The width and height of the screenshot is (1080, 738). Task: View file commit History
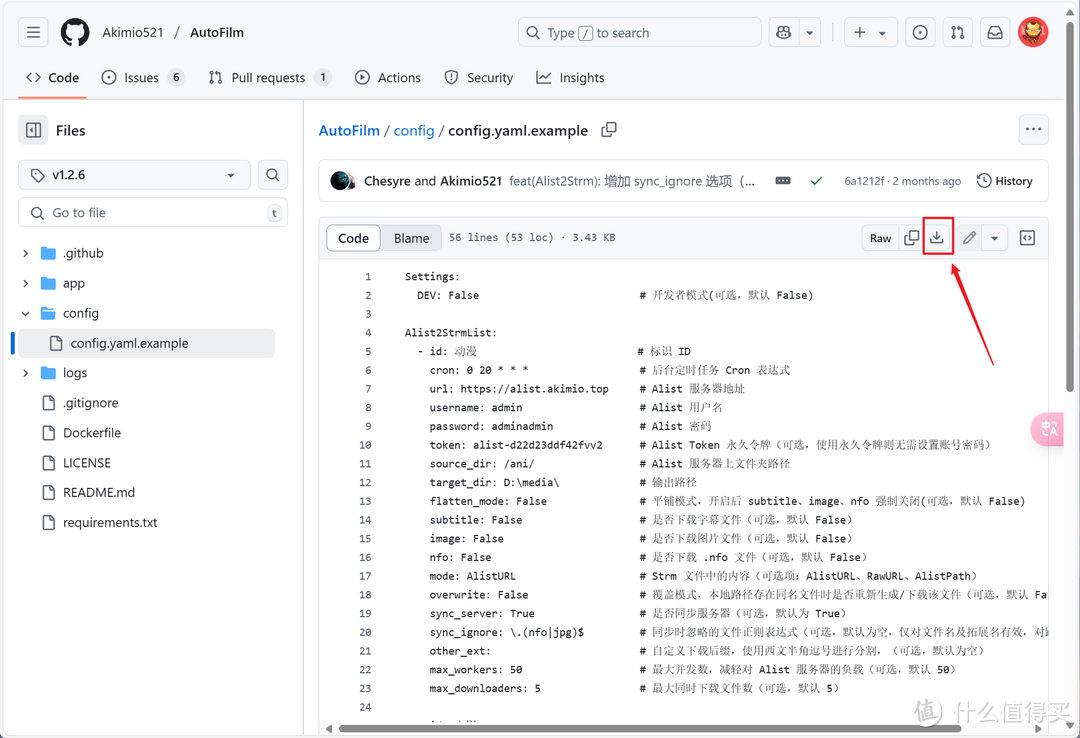(x=1004, y=181)
